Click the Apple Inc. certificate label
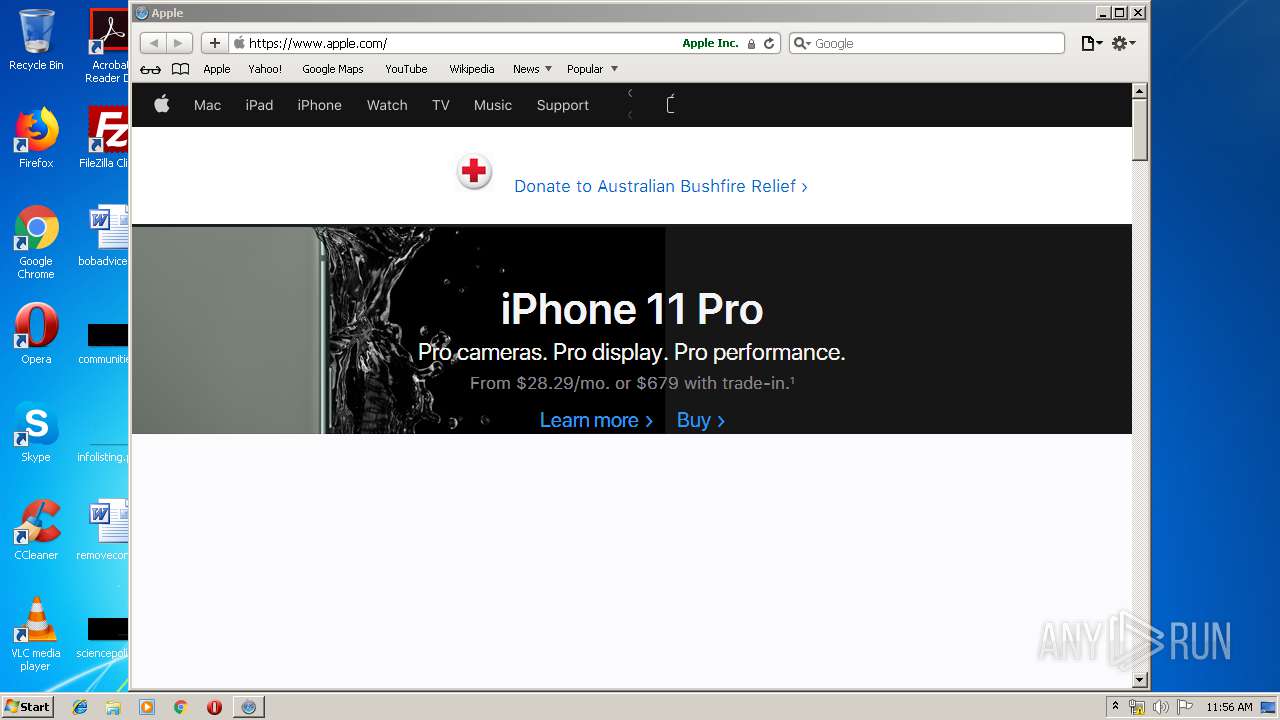Screen dimensions: 1280x720 710,43
